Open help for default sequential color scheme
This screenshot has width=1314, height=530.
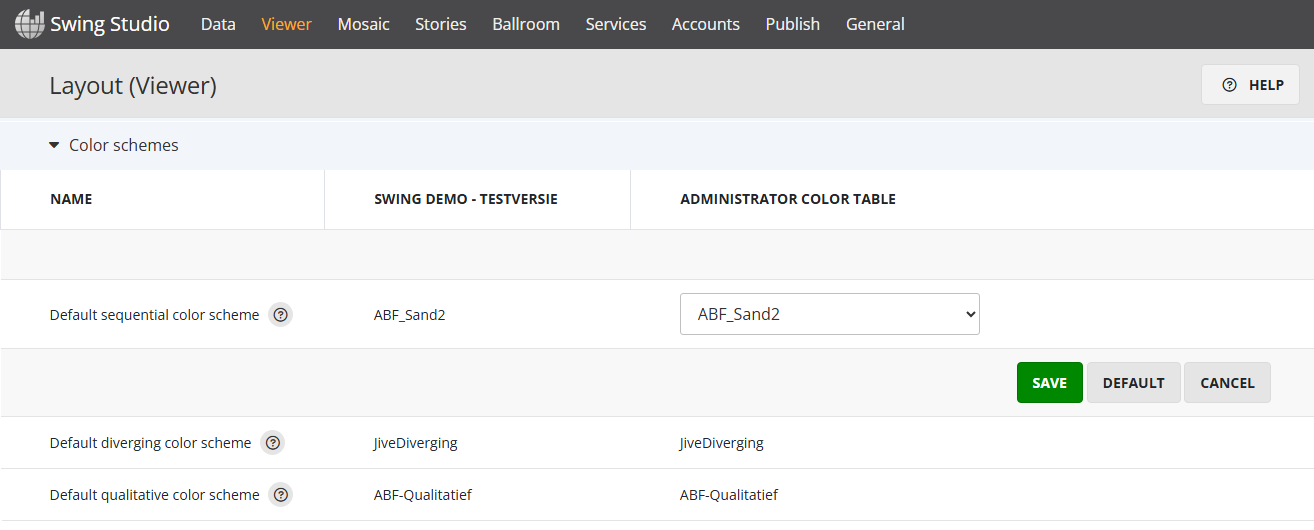tap(281, 315)
